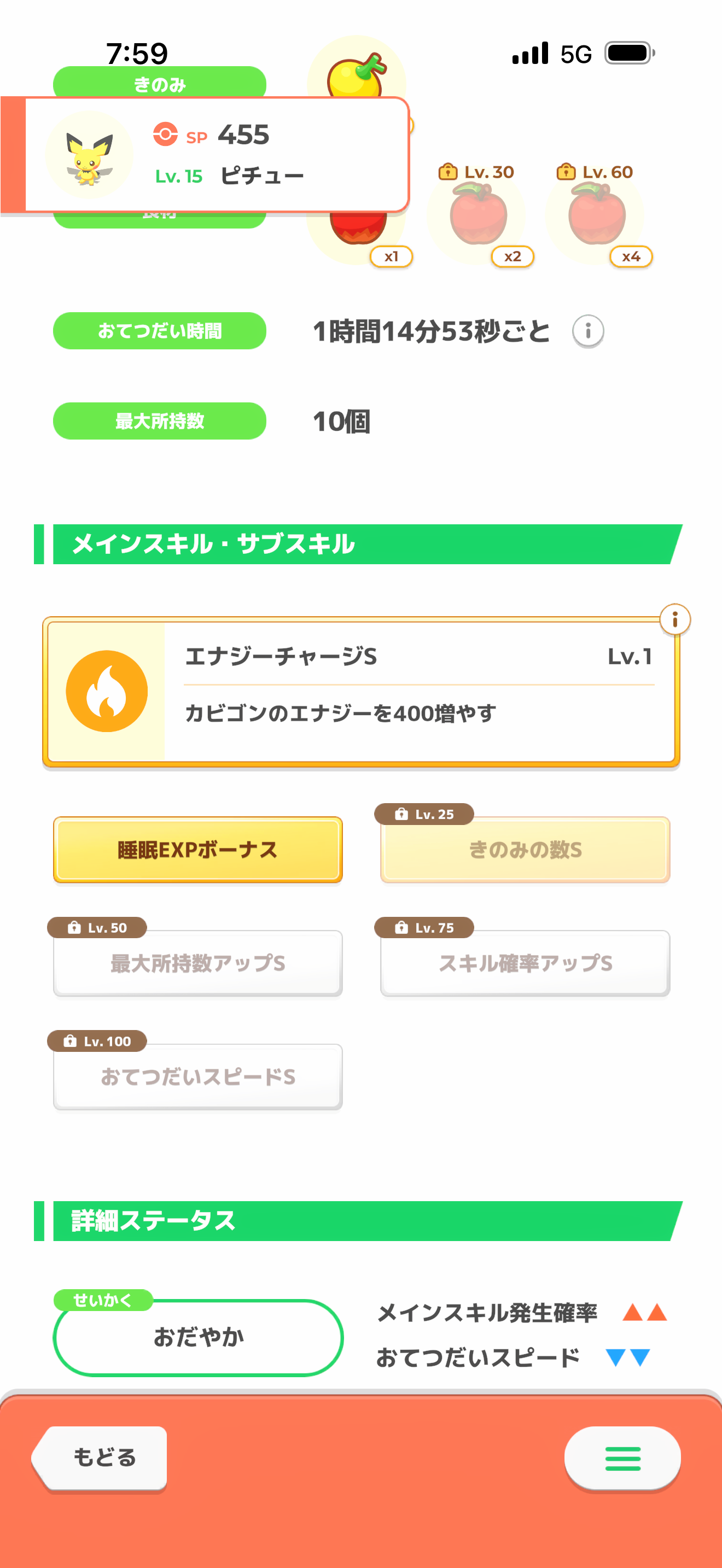Tap the blue down arrows for helping speed
Screen dimensions: 722x1568
coord(627,1358)
